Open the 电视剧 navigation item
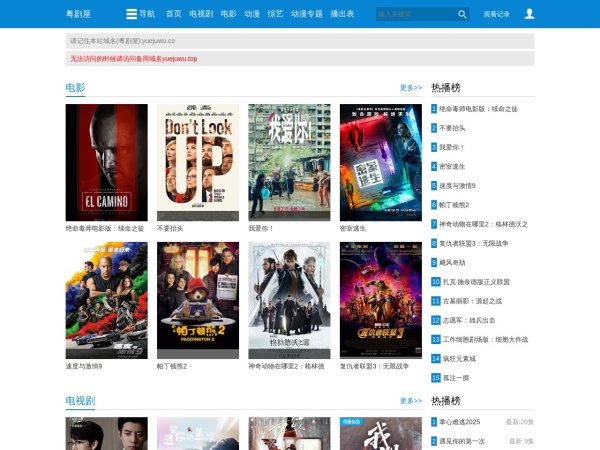The image size is (600, 450). coord(201,14)
